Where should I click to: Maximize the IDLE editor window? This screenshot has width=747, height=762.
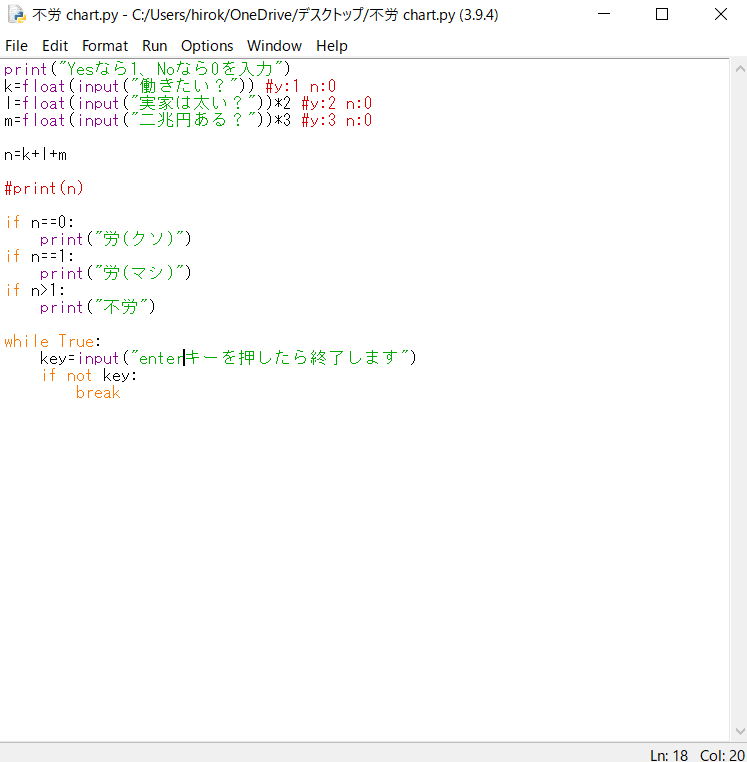pyautogui.click(x=662, y=15)
